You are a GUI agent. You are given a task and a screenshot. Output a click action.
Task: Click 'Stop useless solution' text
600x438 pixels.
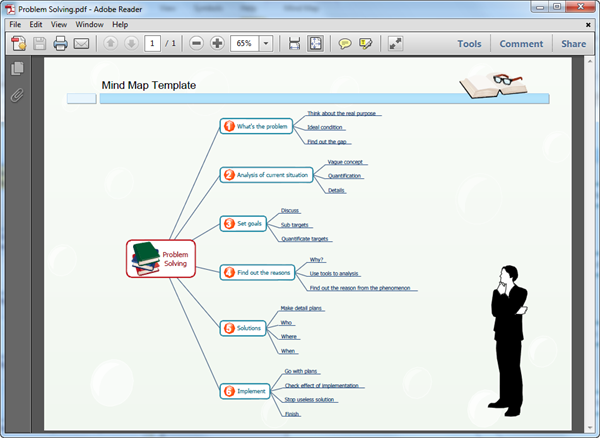(x=309, y=399)
